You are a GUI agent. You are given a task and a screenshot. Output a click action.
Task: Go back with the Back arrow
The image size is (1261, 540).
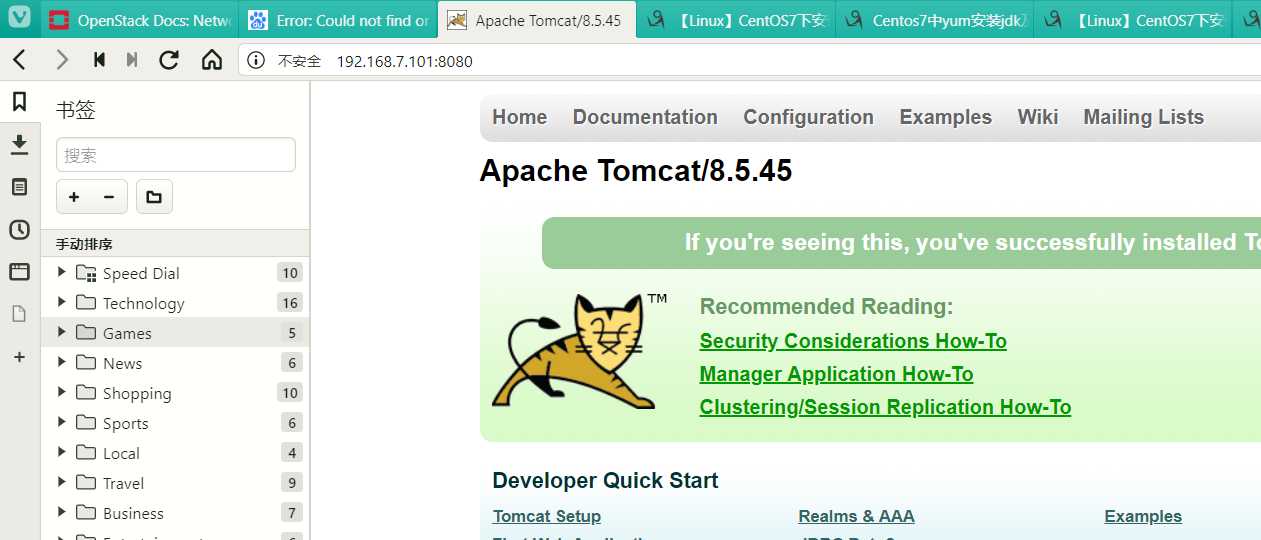[x=19, y=61]
